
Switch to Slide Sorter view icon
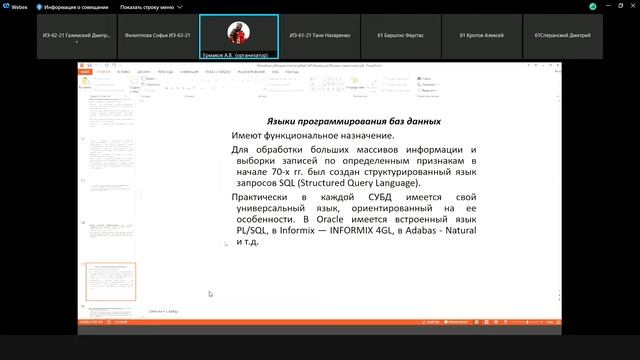(x=487, y=322)
